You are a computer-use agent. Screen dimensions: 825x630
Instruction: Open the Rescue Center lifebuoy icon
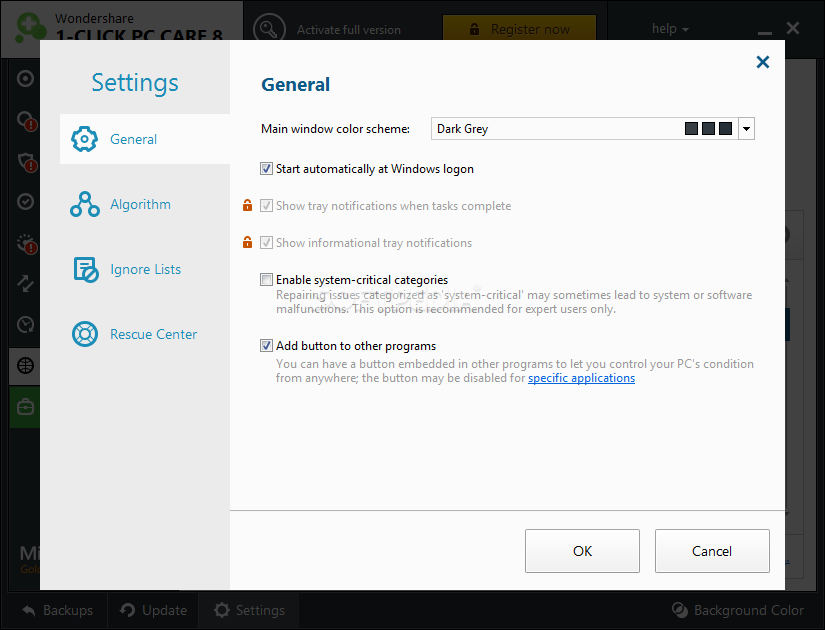(x=85, y=334)
